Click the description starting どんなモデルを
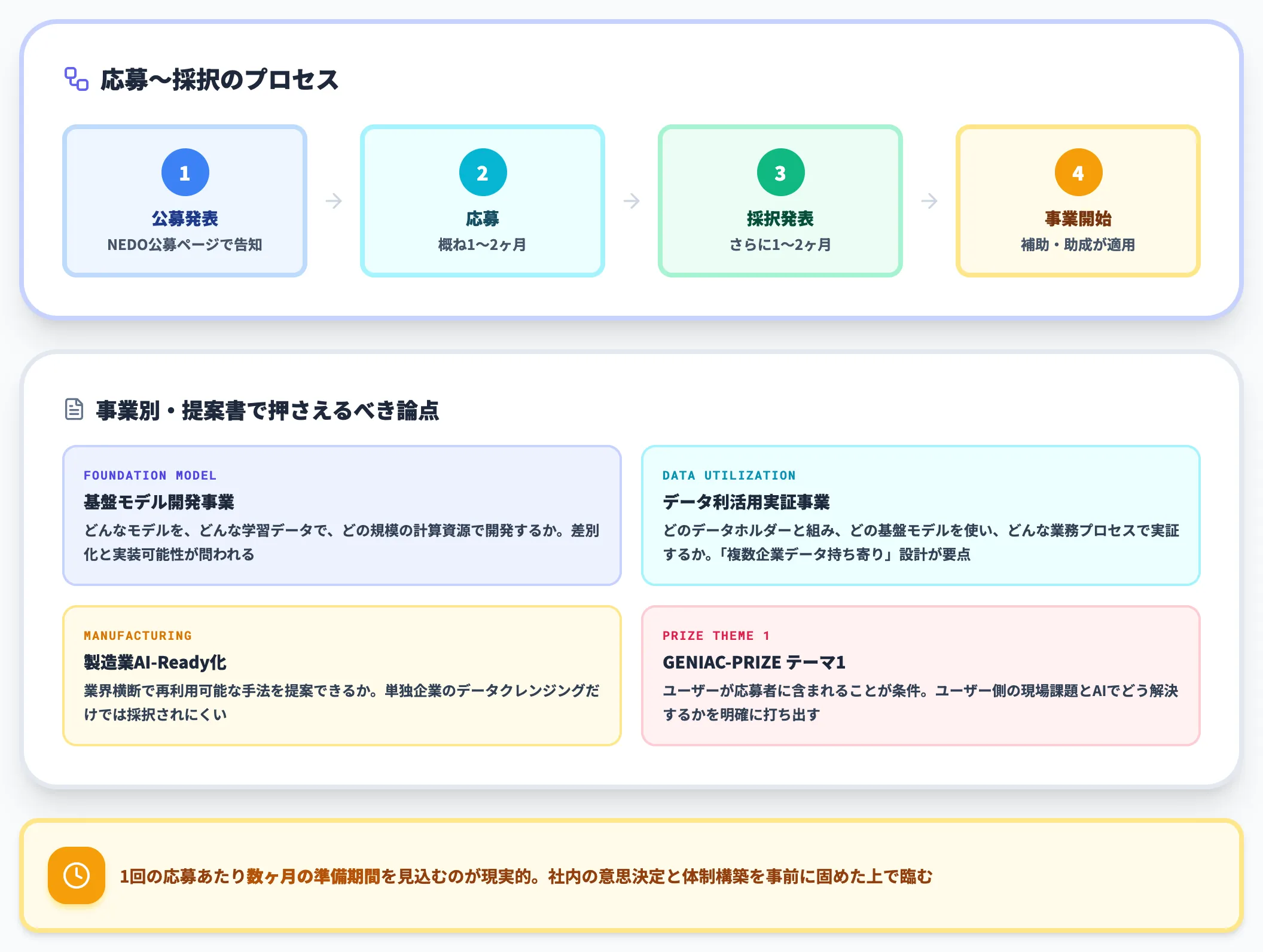This screenshot has height=952, width=1263. tap(341, 542)
